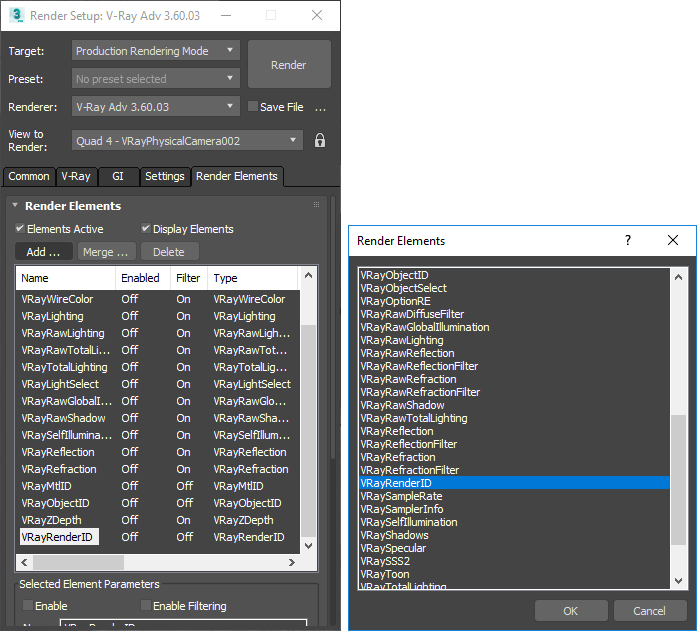Select VRayObjectSelect in dialog list
Viewport: 697px width, 631px height.
coord(514,288)
